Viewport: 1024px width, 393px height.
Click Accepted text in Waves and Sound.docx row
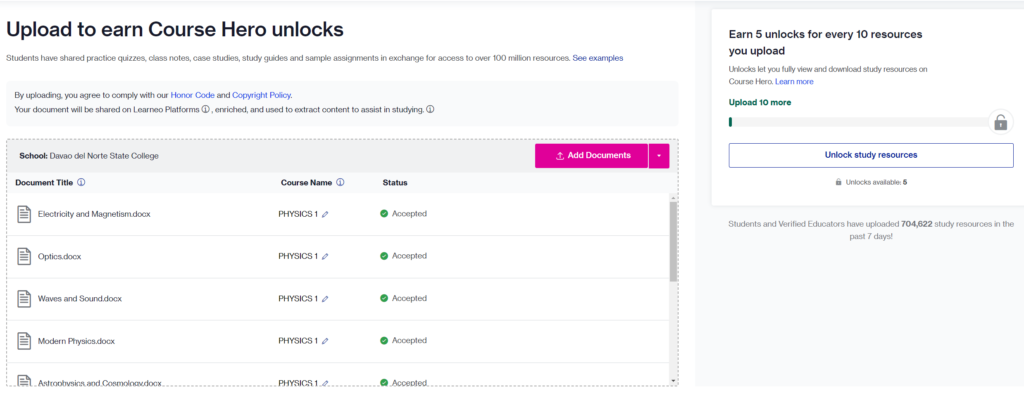point(409,298)
